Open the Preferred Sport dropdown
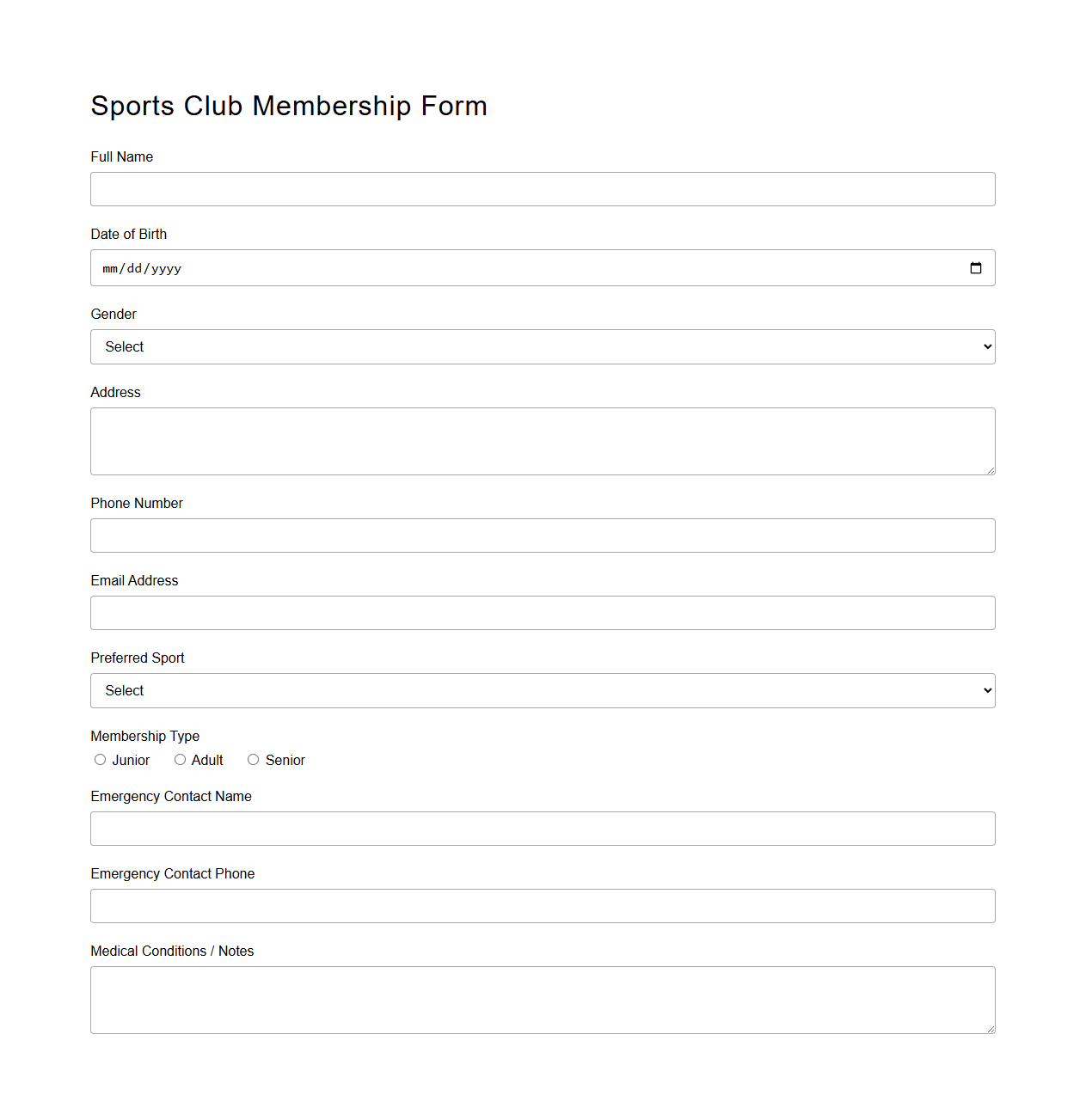This screenshot has width=1086, height=1120. (542, 690)
